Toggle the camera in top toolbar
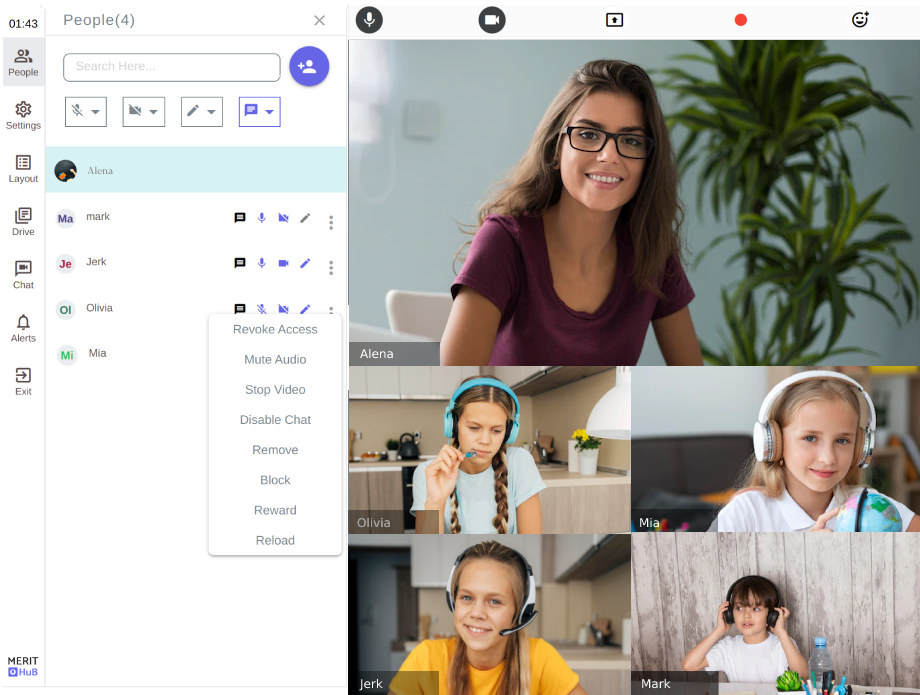This screenshot has height=695, width=920. [x=491, y=20]
